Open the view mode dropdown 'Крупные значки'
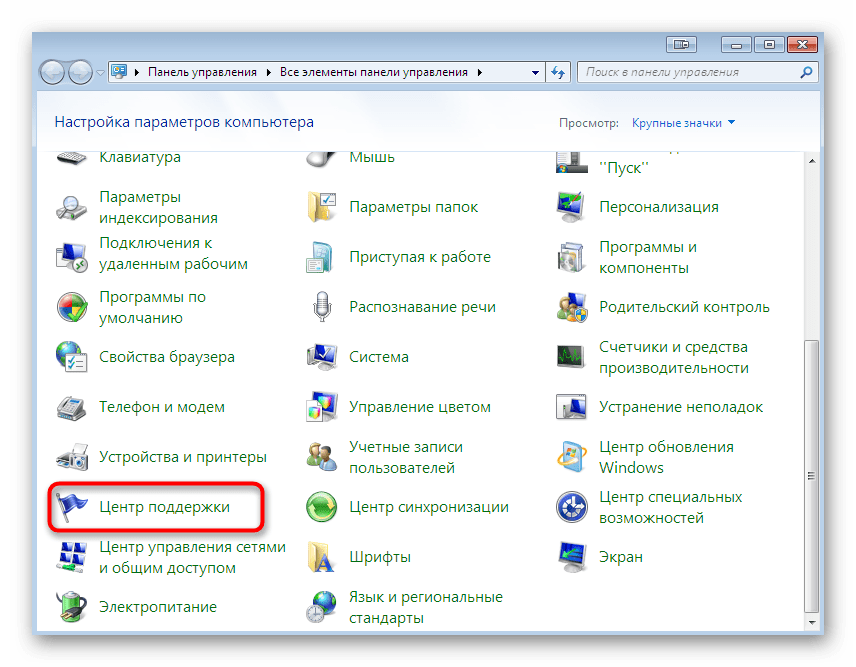This screenshot has height=667, width=856. coord(683,123)
